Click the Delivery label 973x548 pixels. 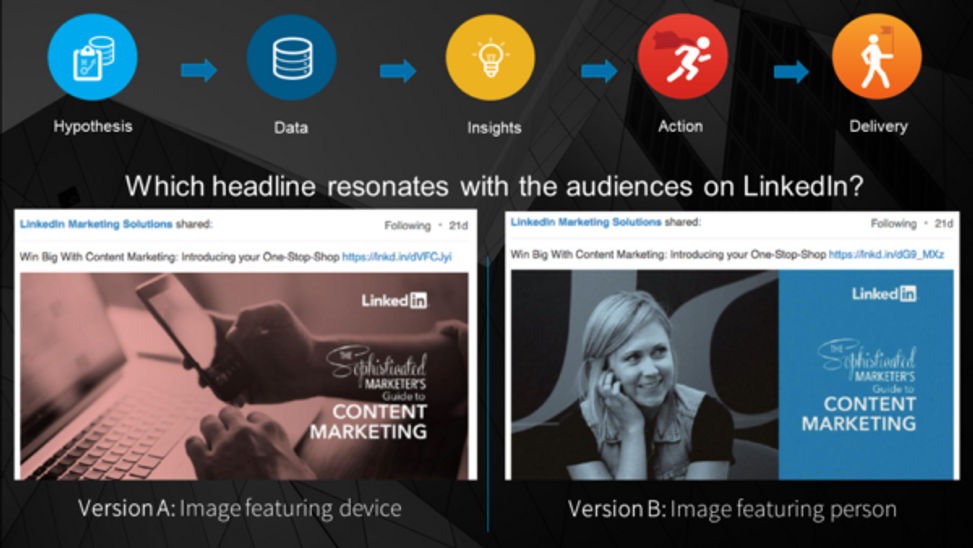[x=878, y=127]
